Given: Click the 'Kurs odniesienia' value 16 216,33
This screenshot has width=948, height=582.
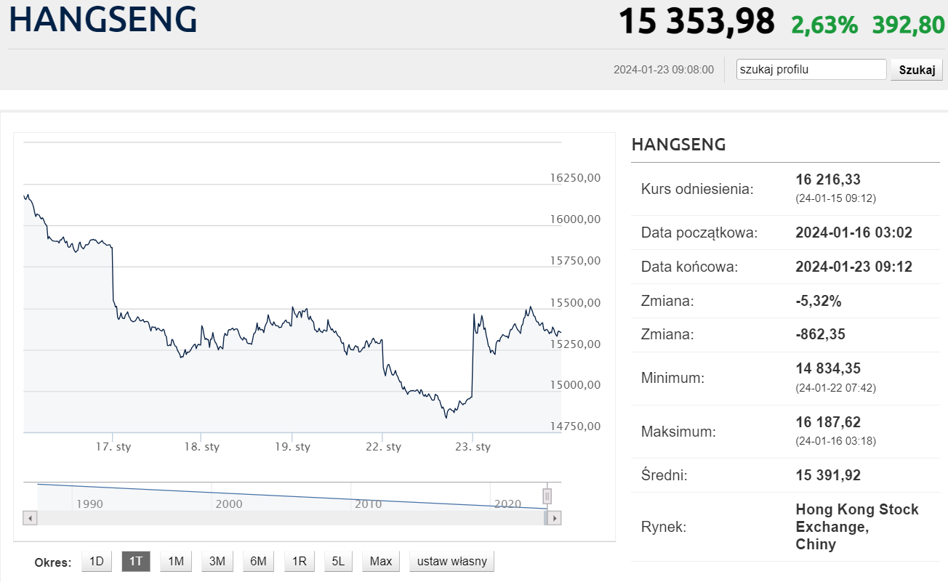Looking at the screenshot, I should pos(828,179).
